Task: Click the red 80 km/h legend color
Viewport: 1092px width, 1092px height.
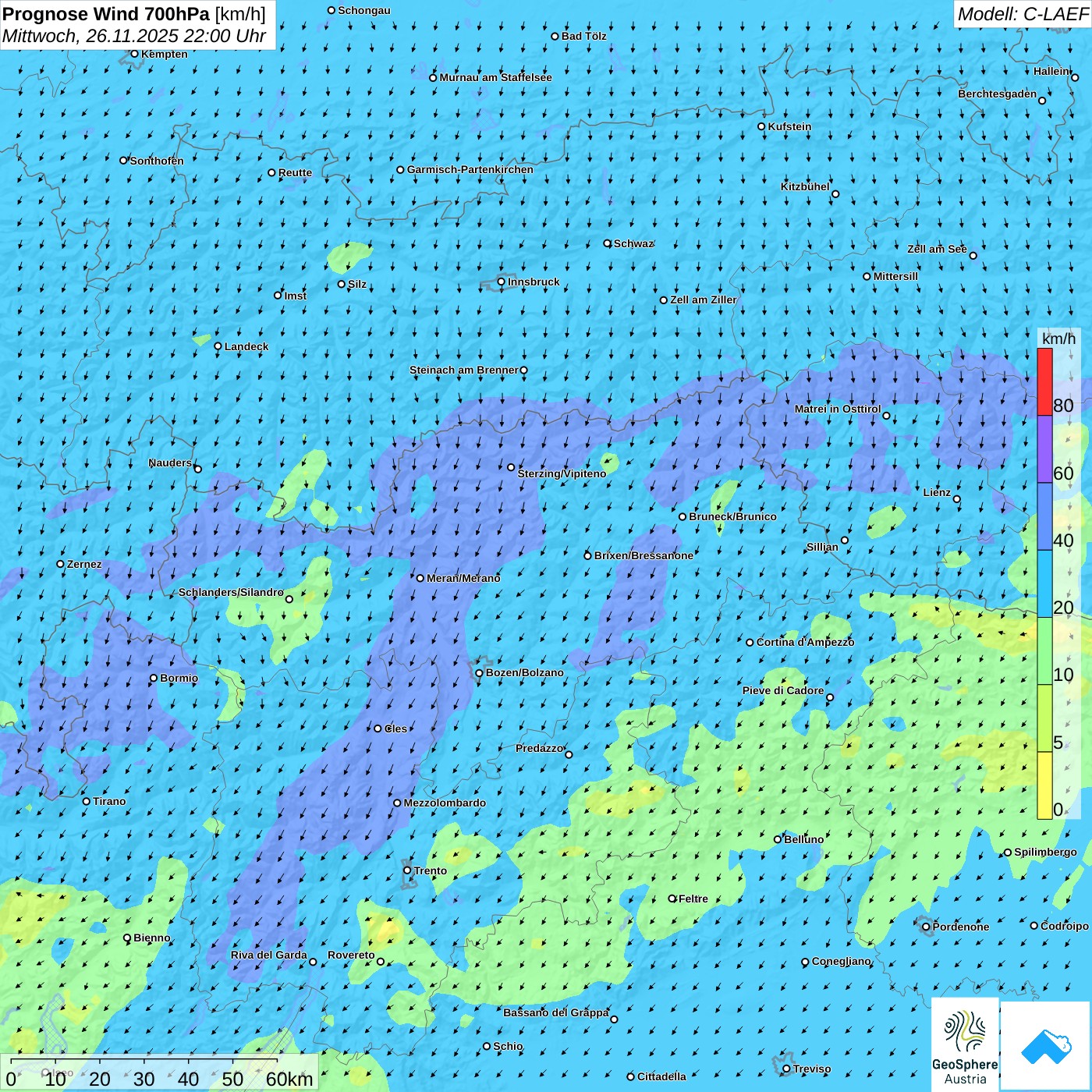Action: click(x=1044, y=381)
